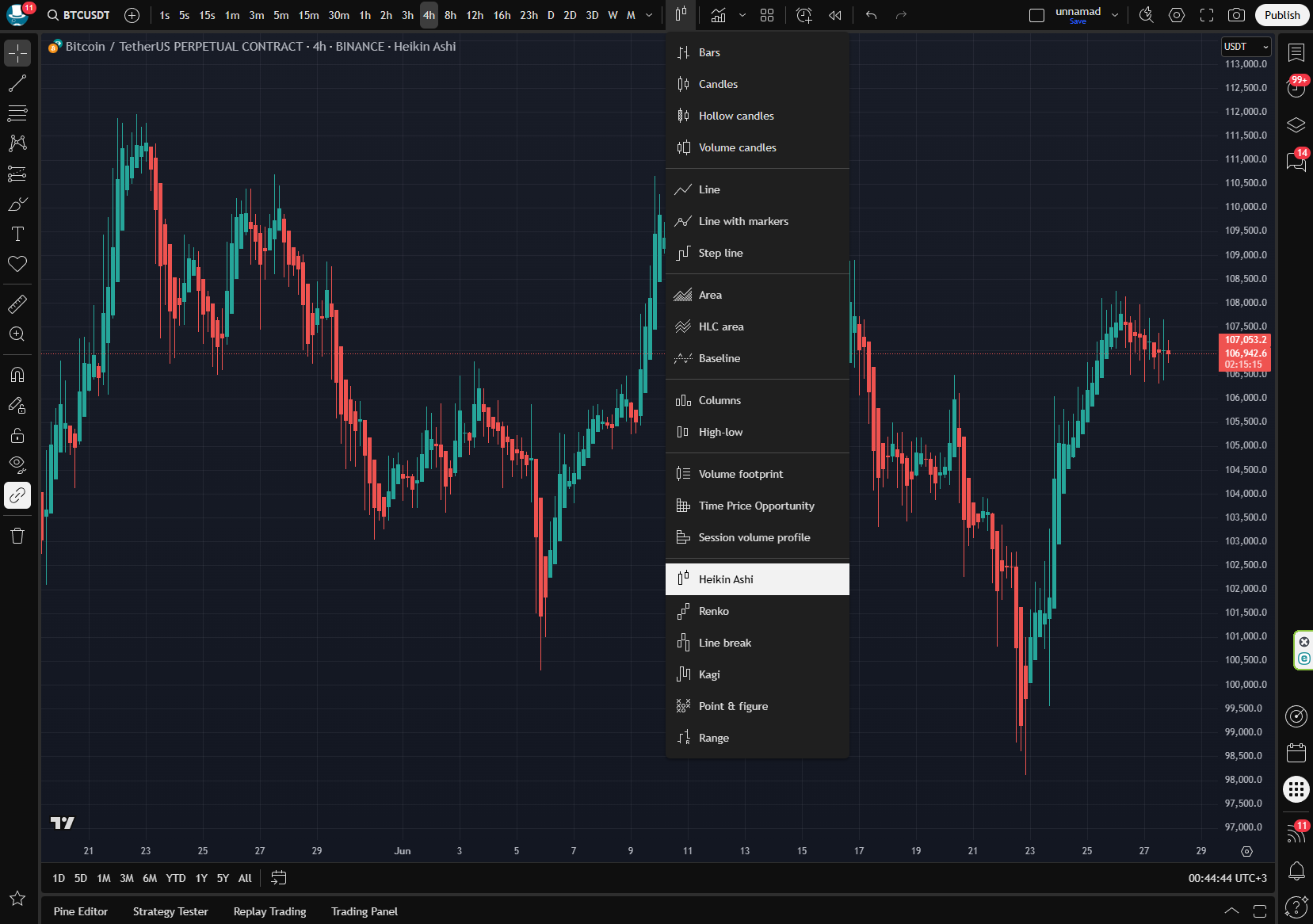Viewport: 1313px width, 924px height.
Task: Toggle lock all drawing tools
Action: tap(17, 435)
